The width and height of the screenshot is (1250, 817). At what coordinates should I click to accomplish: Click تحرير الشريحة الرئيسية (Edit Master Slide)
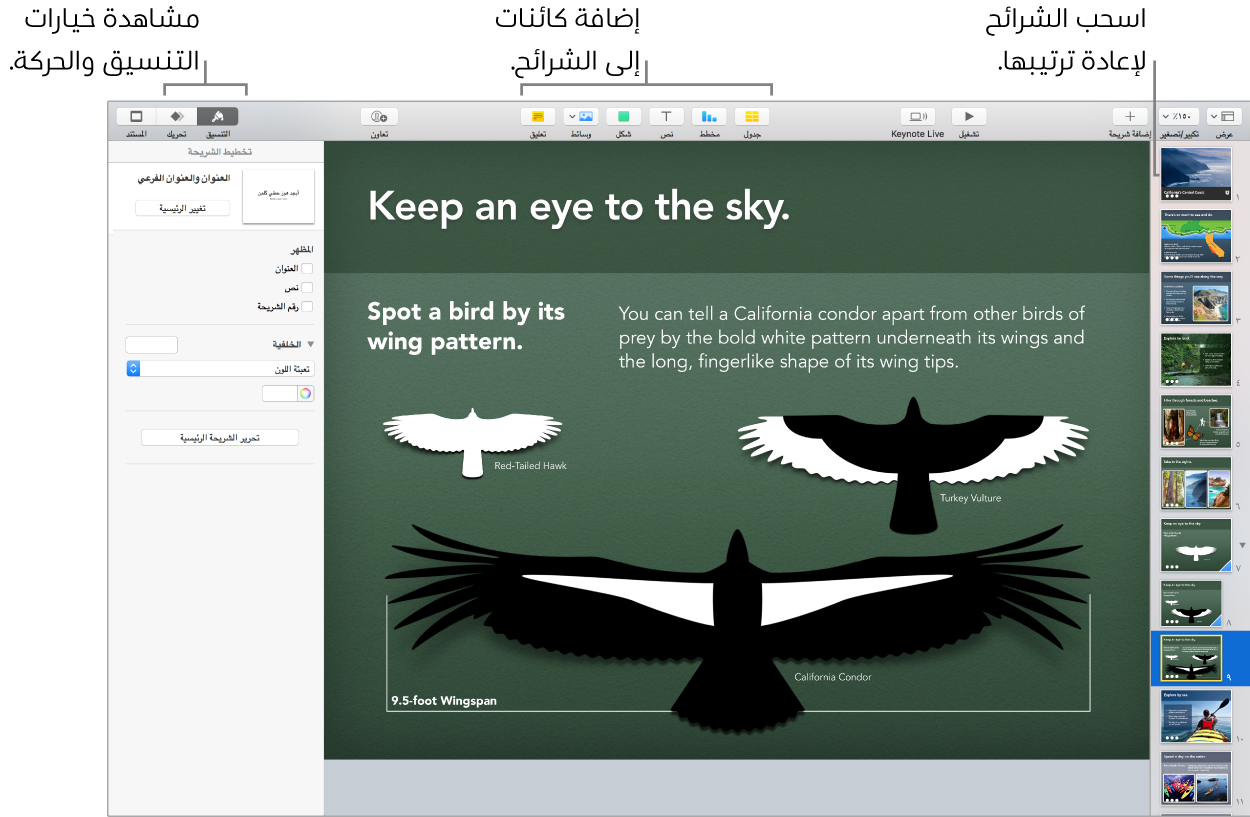point(219,437)
